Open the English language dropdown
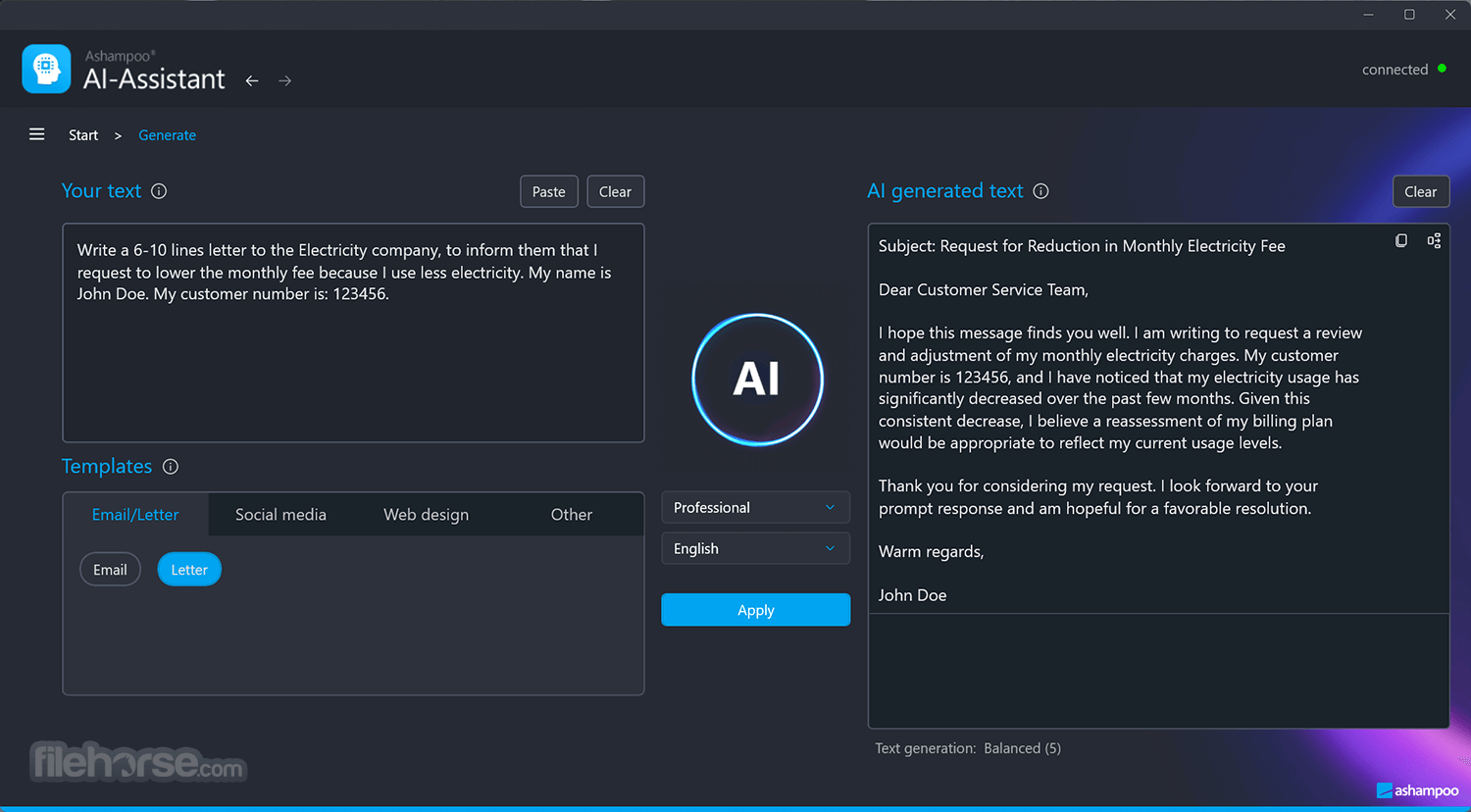The width and height of the screenshot is (1471, 812). tap(756, 549)
